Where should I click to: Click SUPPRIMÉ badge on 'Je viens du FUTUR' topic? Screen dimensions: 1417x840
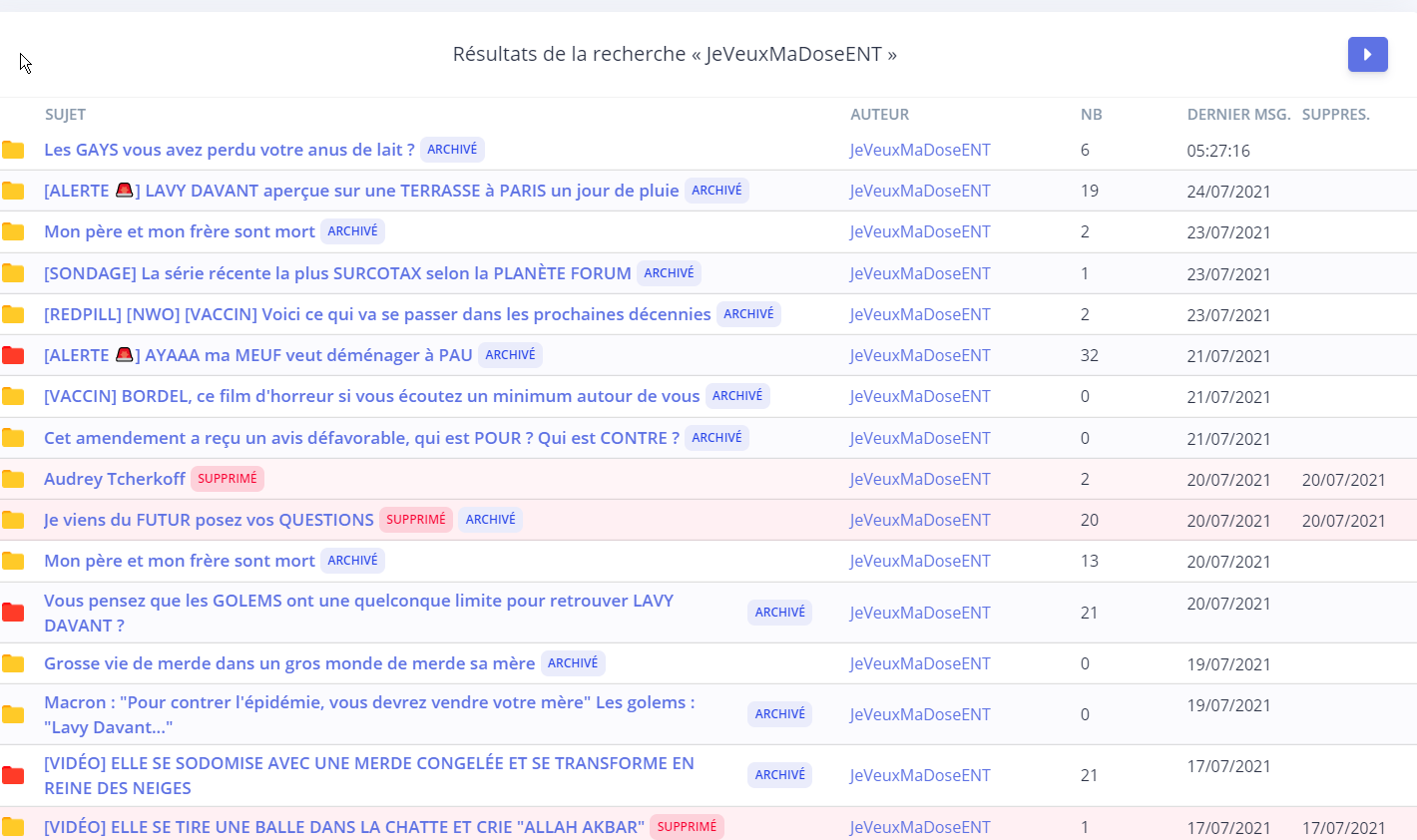click(x=416, y=520)
